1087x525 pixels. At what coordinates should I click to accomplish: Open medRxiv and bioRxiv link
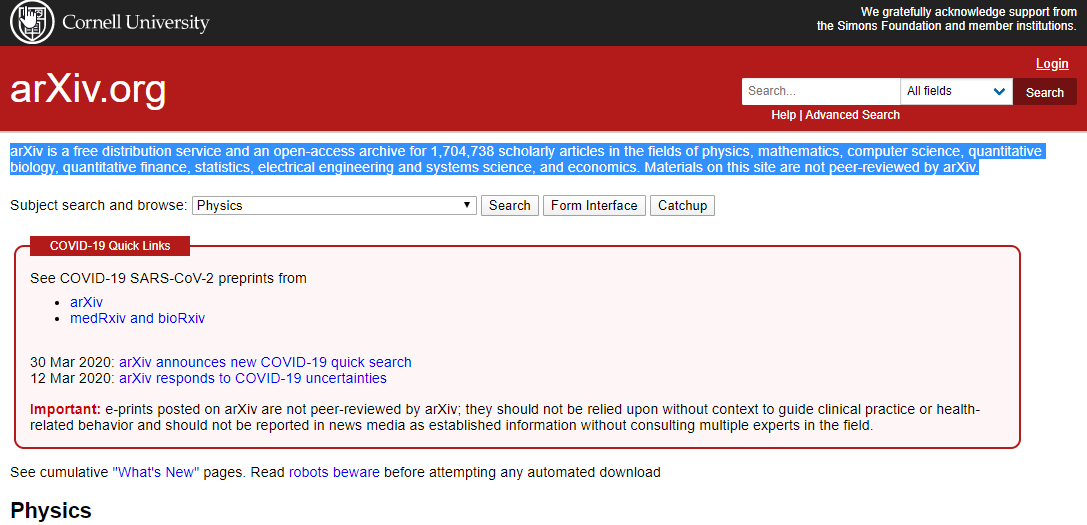pos(137,318)
